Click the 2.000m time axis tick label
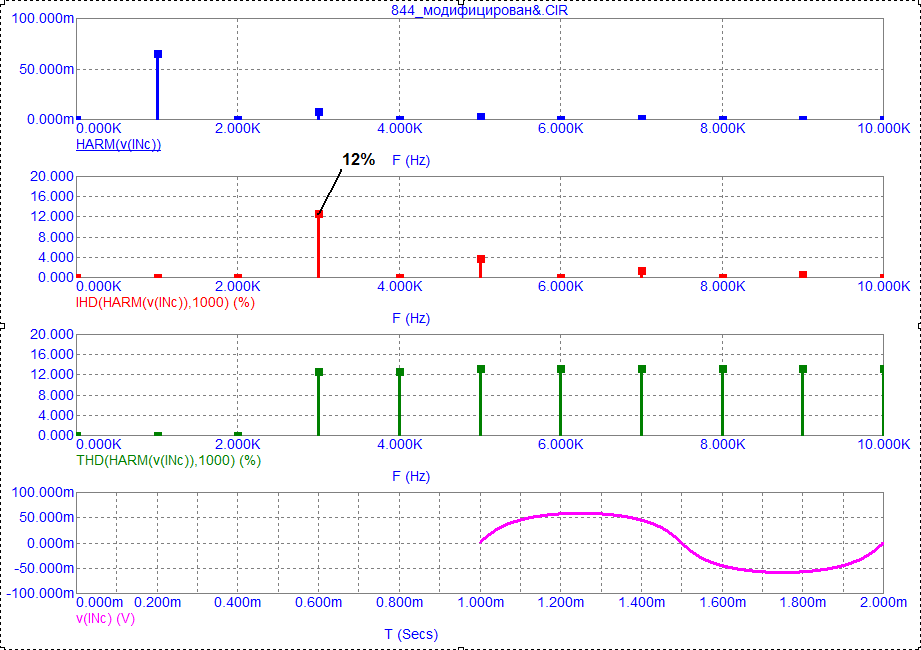This screenshot has height=650, width=921. click(x=884, y=602)
